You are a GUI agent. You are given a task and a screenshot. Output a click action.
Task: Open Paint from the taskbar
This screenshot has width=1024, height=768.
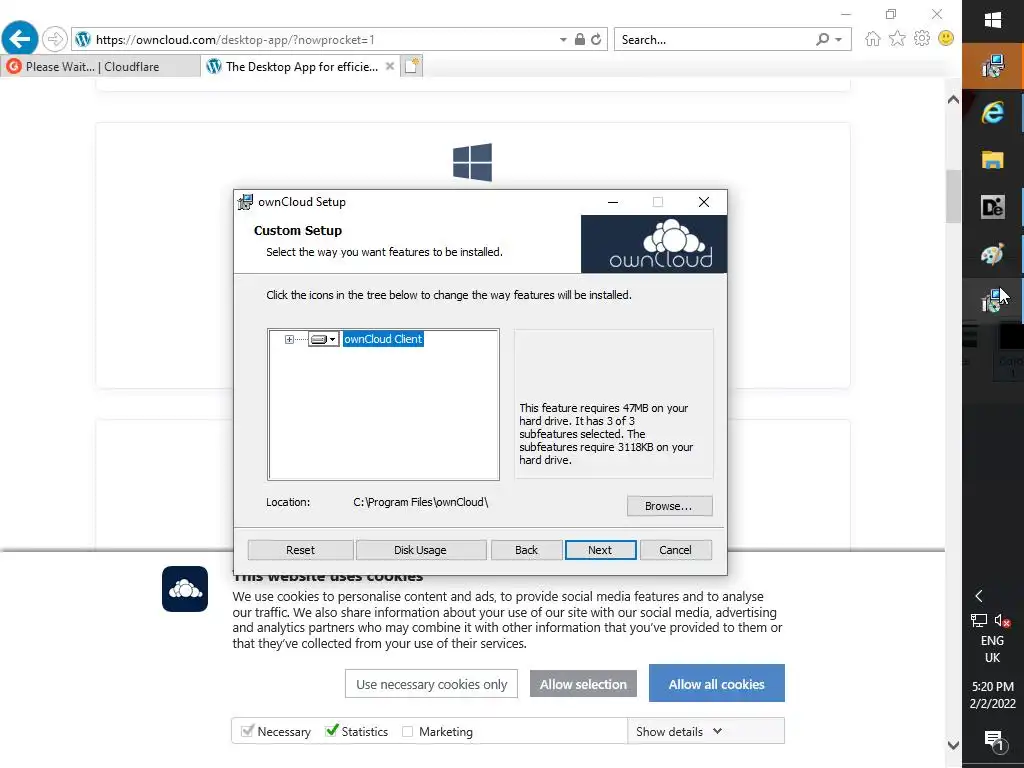point(993,254)
